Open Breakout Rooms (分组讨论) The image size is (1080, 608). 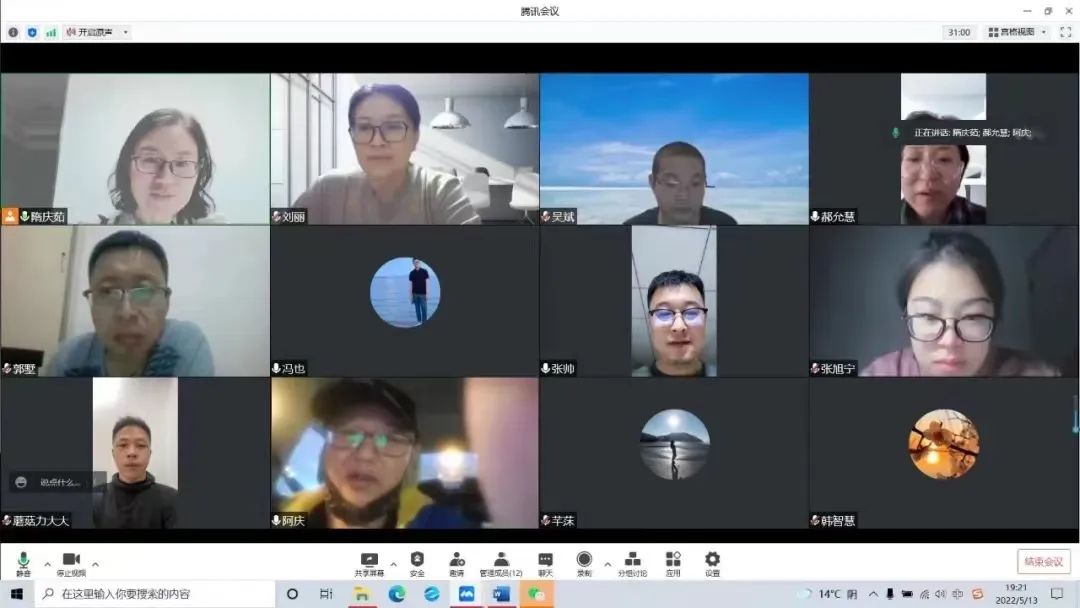pyautogui.click(x=632, y=562)
